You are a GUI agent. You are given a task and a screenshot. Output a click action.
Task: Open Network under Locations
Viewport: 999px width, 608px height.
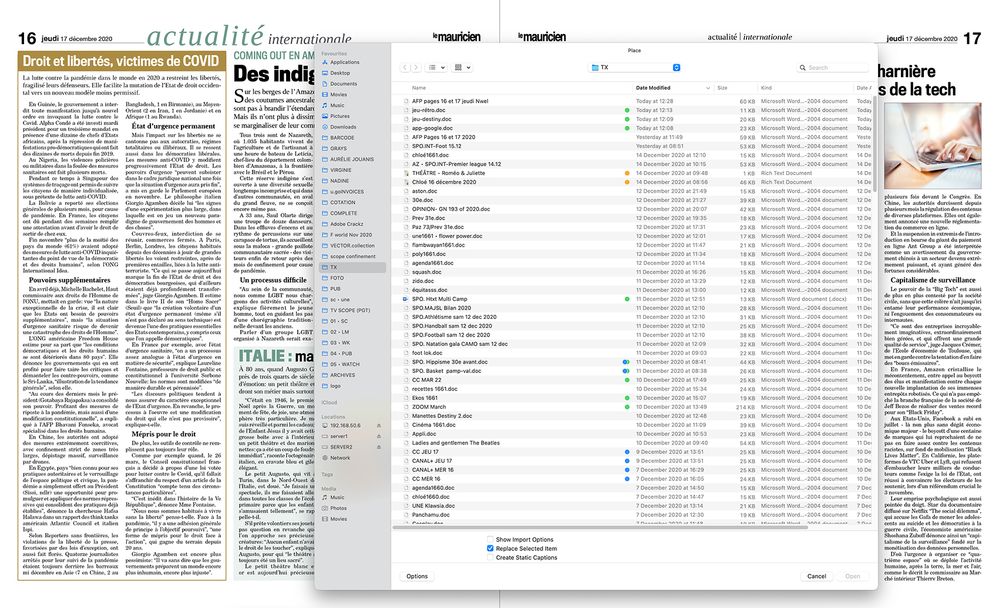coord(340,458)
